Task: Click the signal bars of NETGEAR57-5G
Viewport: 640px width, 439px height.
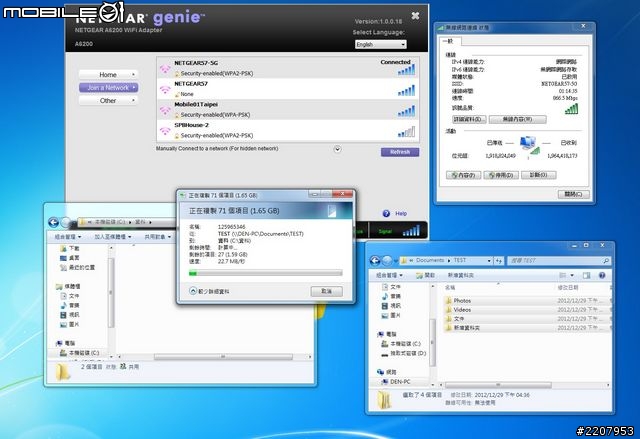Action: pyautogui.click(x=406, y=70)
